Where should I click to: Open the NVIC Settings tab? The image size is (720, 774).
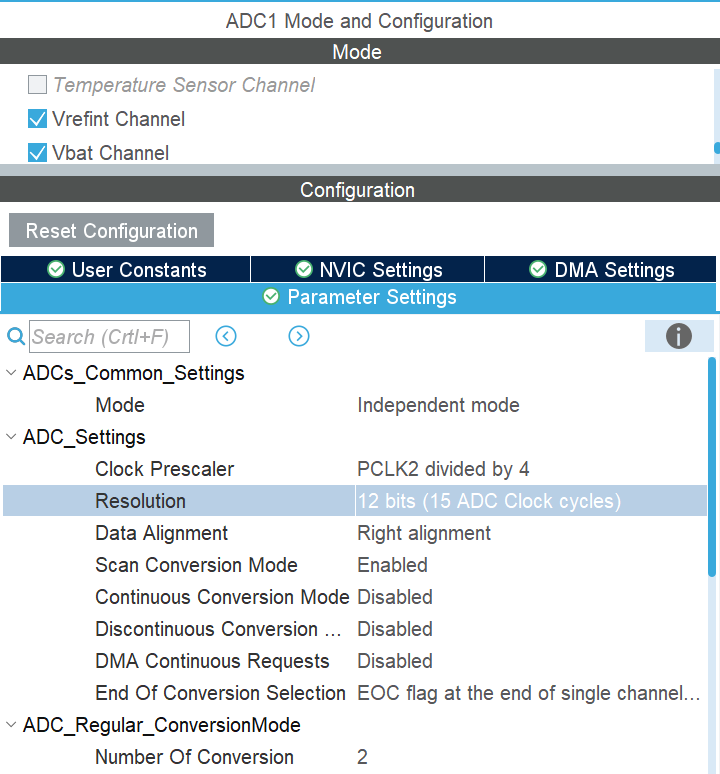pyautogui.click(x=367, y=269)
